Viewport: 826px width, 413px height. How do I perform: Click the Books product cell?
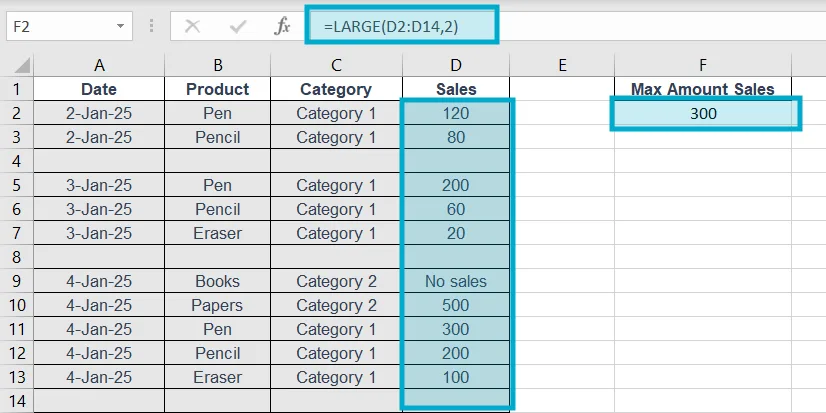click(x=217, y=282)
